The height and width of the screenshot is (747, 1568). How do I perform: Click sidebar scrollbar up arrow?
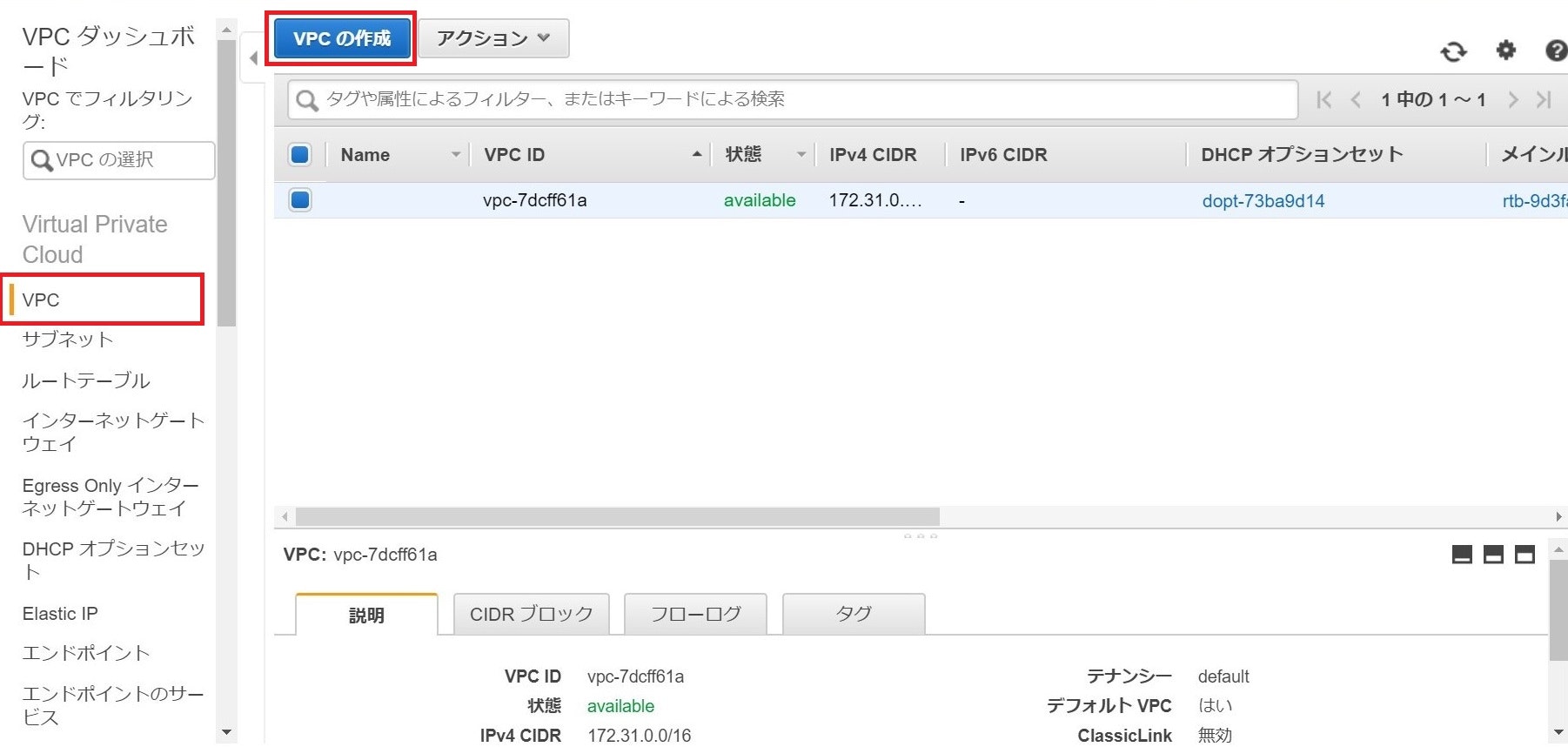point(226,30)
